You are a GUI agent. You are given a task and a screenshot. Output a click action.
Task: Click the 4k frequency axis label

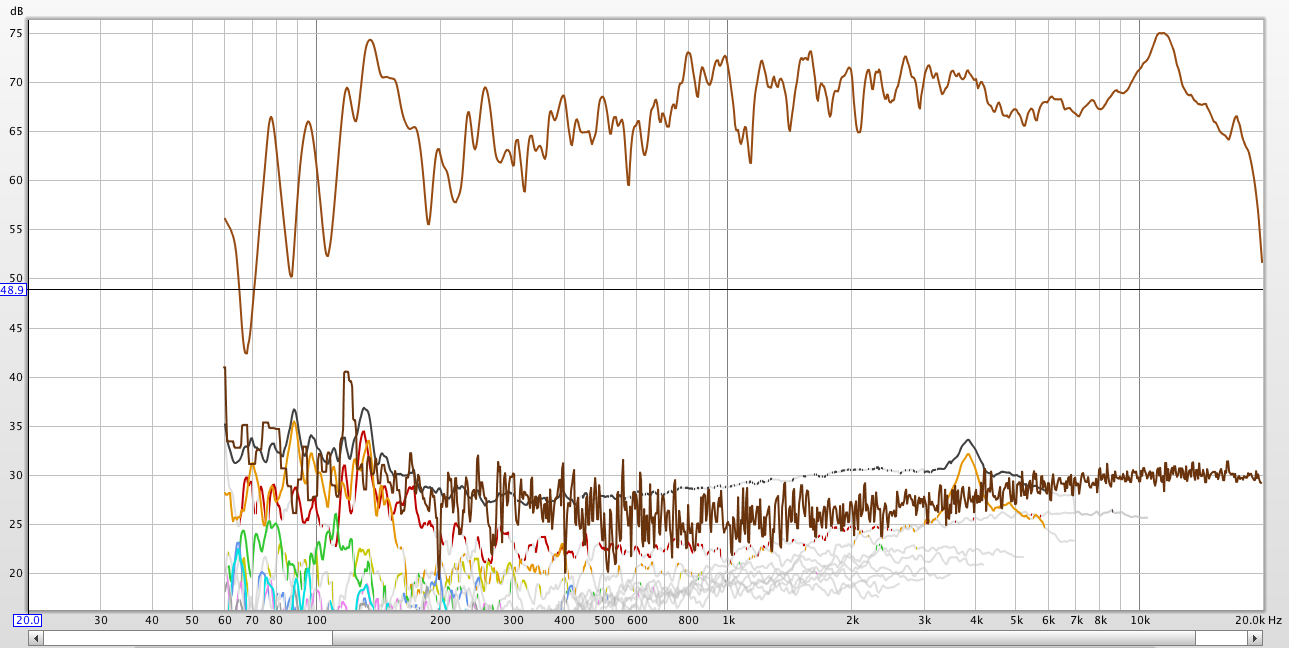pos(976,620)
